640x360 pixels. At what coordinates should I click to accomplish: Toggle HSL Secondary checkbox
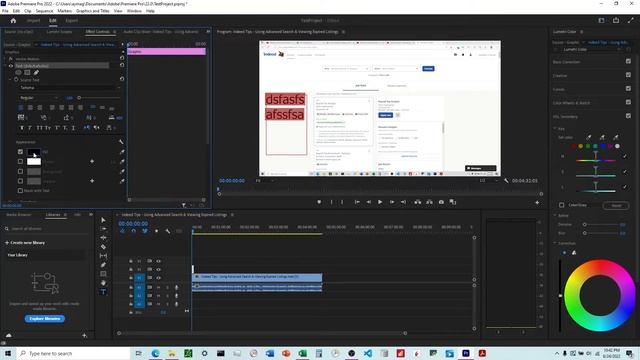point(628,116)
